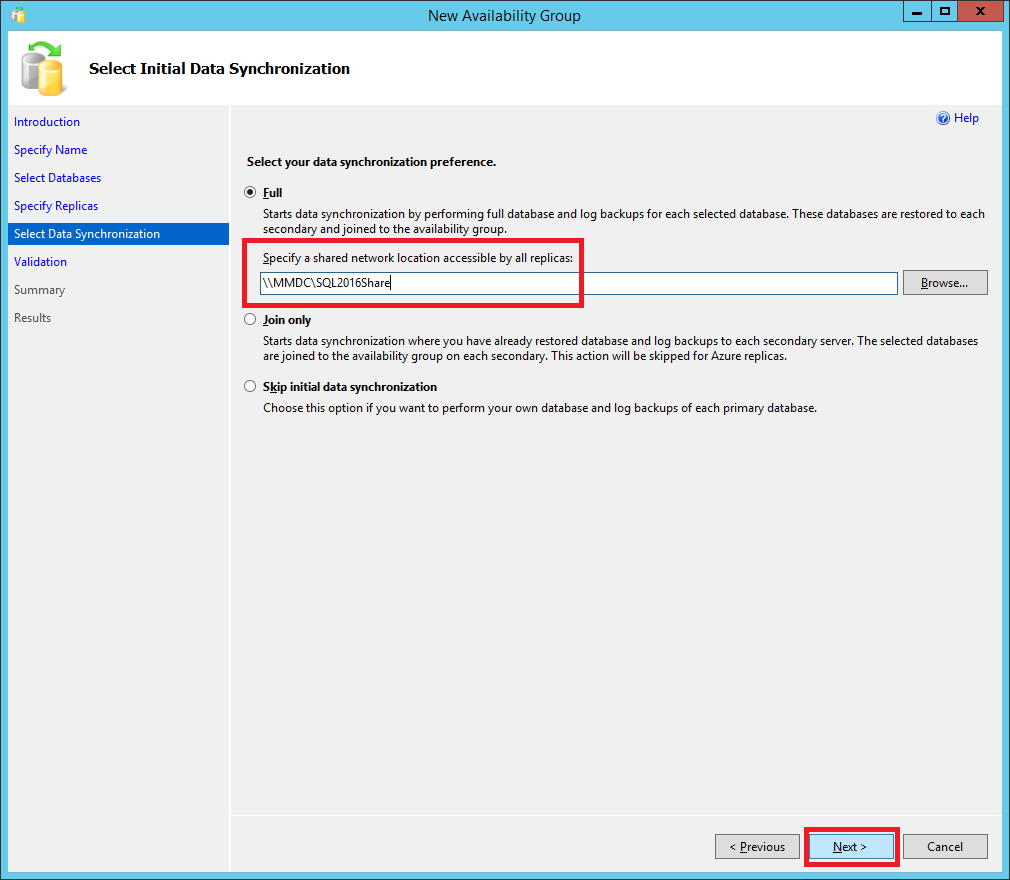Maximize the New Availability Group window

pos(944,12)
